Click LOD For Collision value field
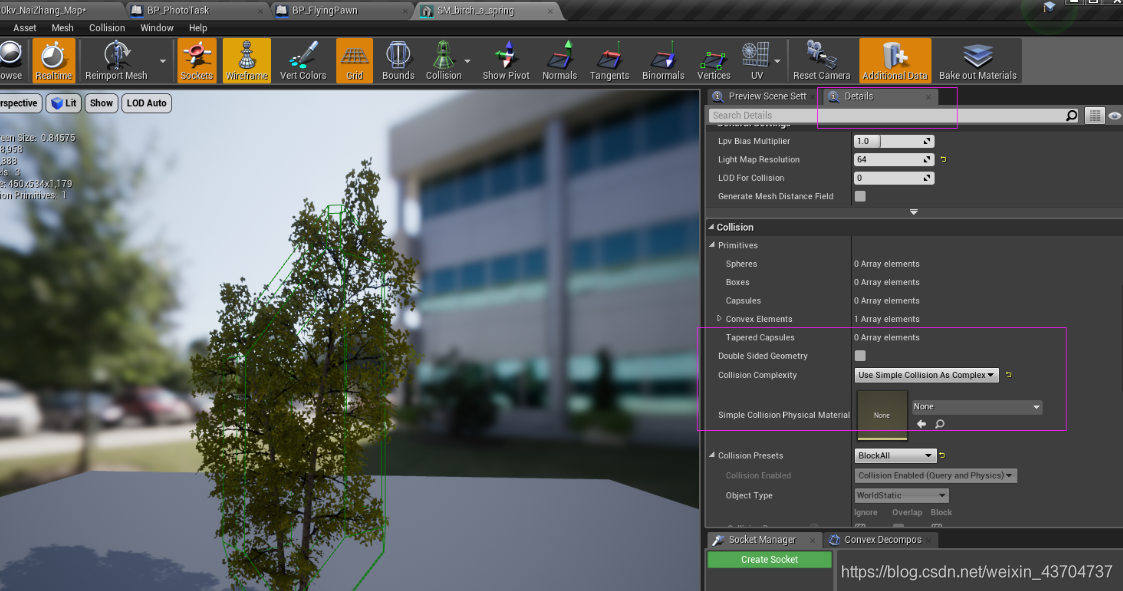The width and height of the screenshot is (1123, 591). (894, 178)
